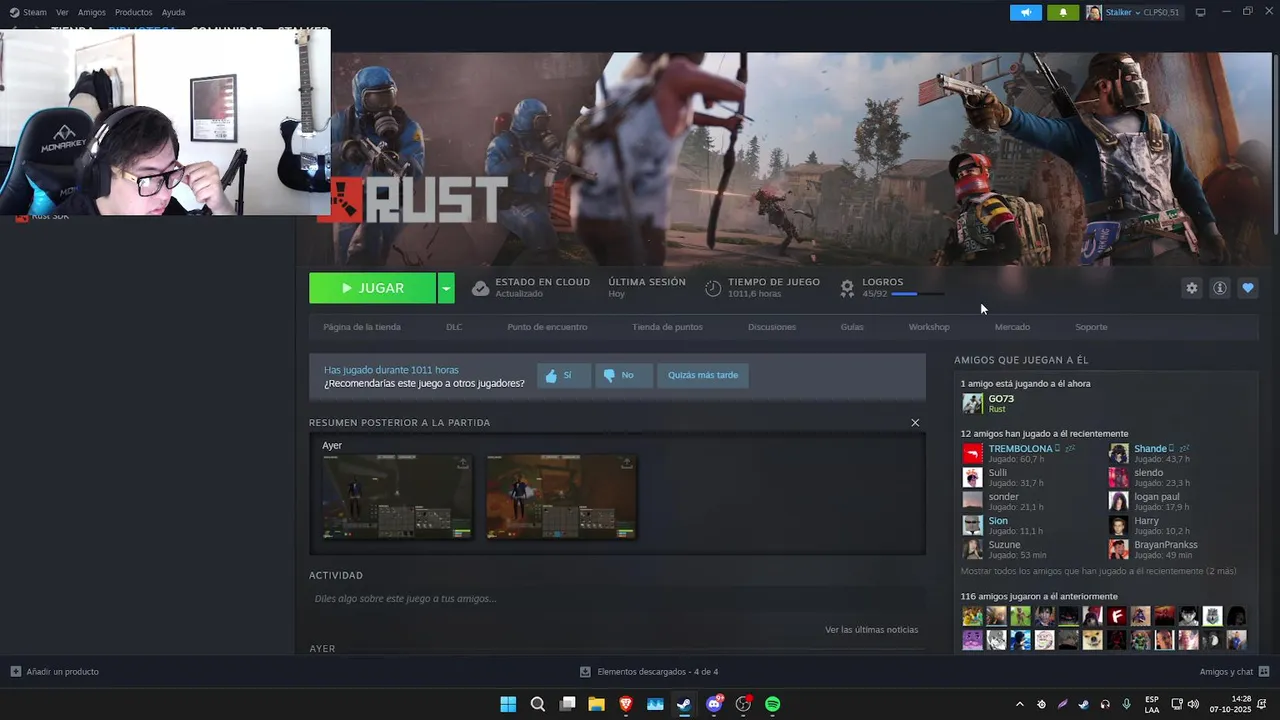Click thumbs-down No recommendation button
This screenshot has width=1280, height=720.
pos(623,375)
